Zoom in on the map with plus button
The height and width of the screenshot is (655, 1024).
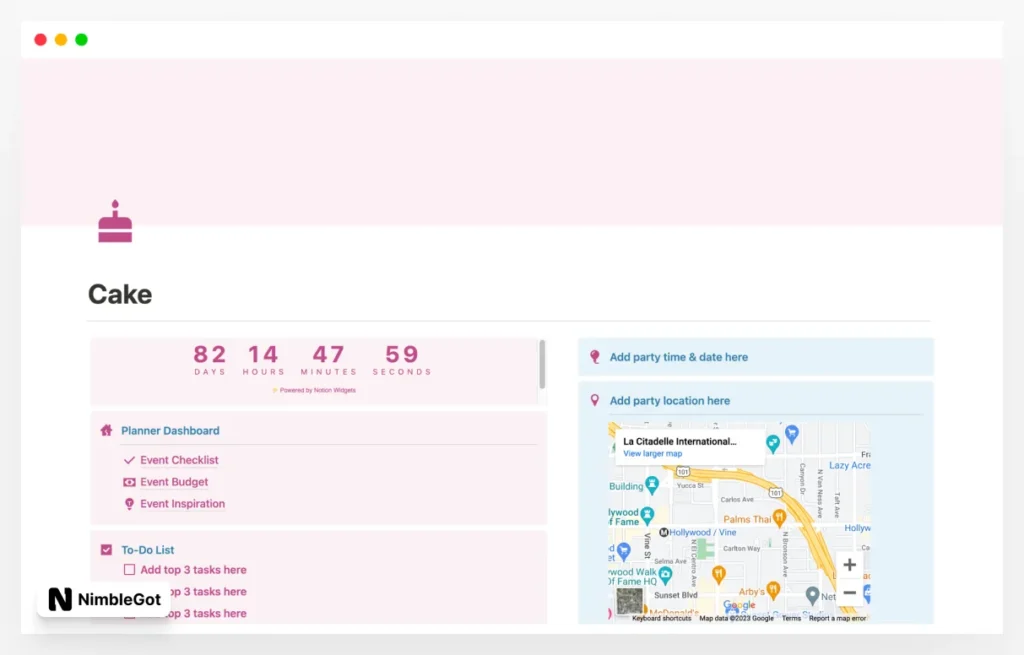(849, 565)
